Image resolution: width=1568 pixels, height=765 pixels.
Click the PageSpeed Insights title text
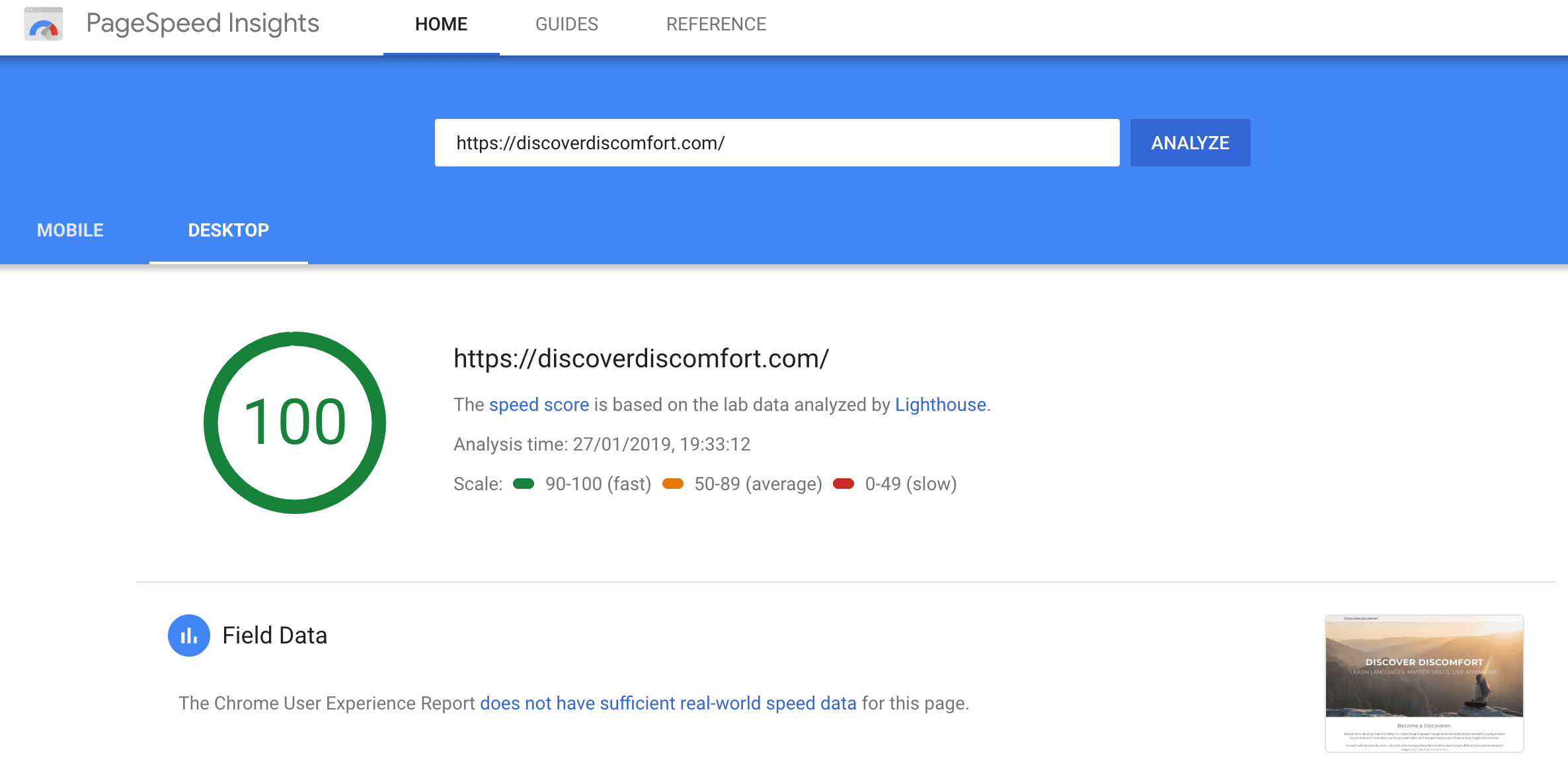click(202, 24)
